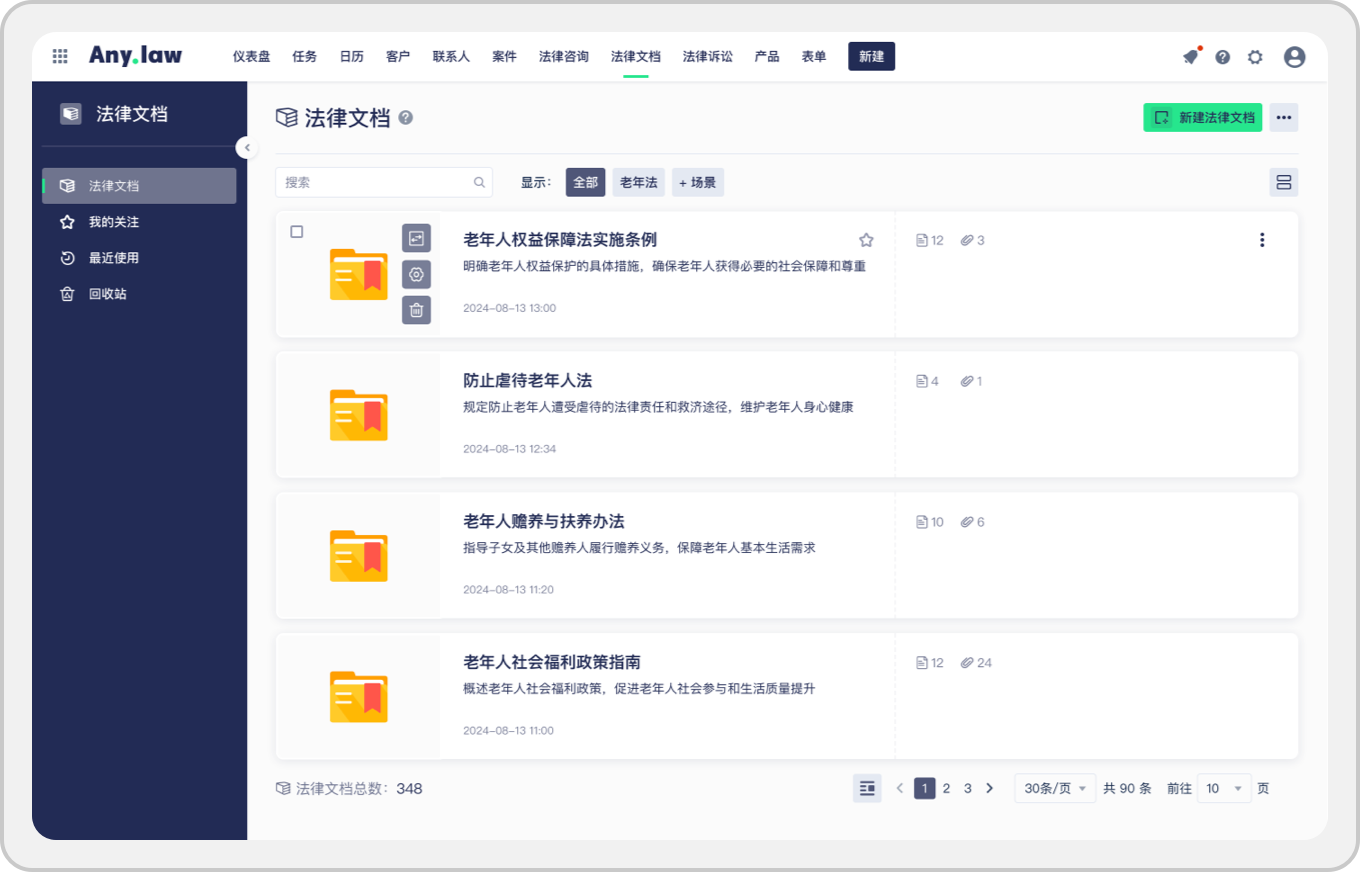This screenshot has height=872, width=1360.
Task: Click the 新建 button in the top bar
Action: pyautogui.click(x=871, y=57)
